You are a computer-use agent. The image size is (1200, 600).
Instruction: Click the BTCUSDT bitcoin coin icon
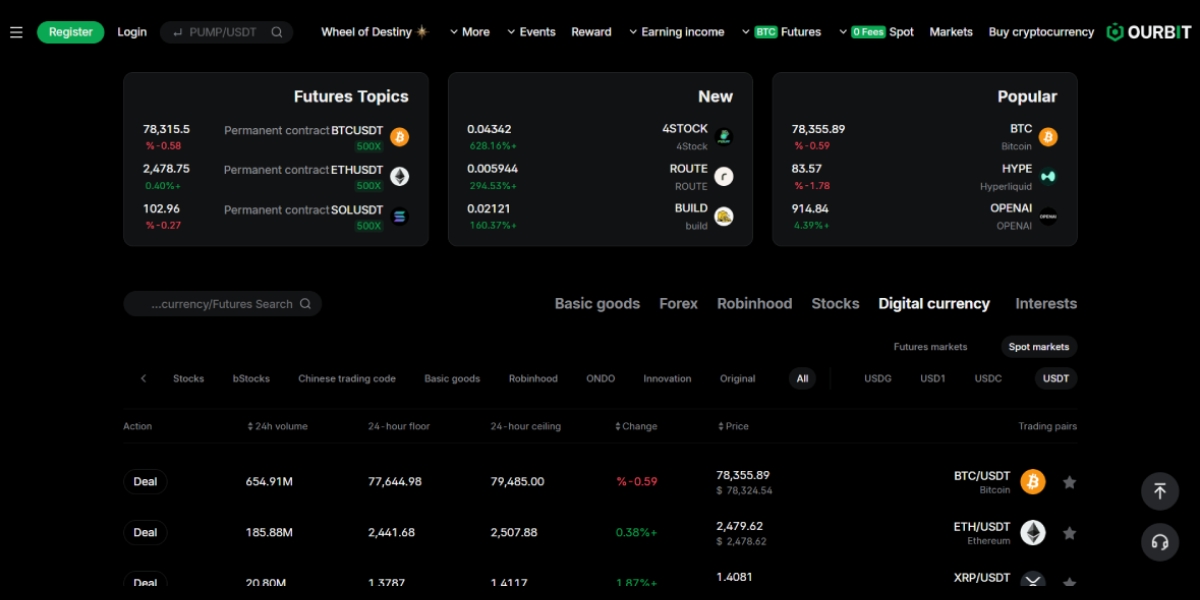click(399, 137)
